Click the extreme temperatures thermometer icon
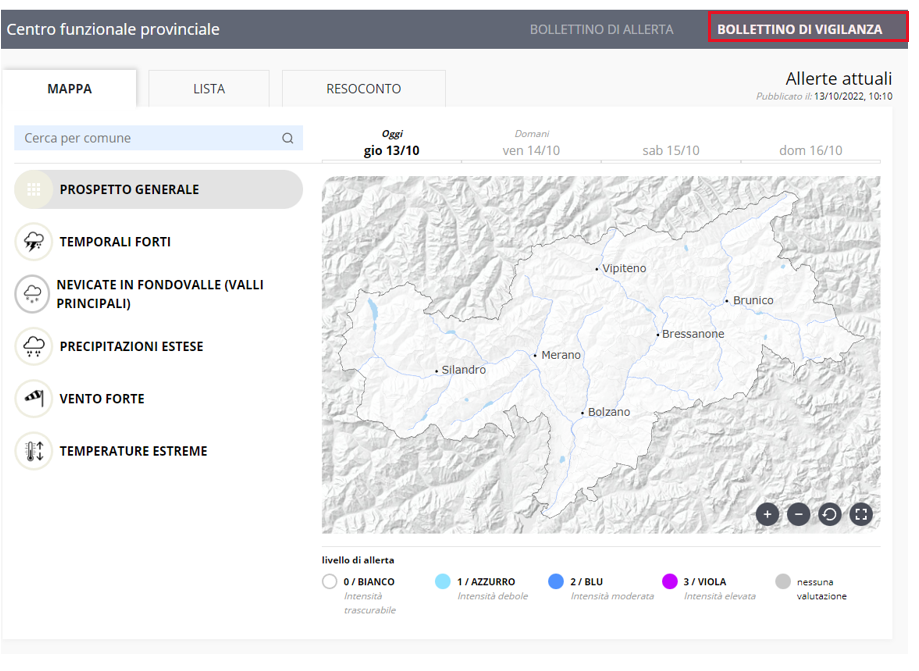The width and height of the screenshot is (919, 671). [x=34, y=451]
